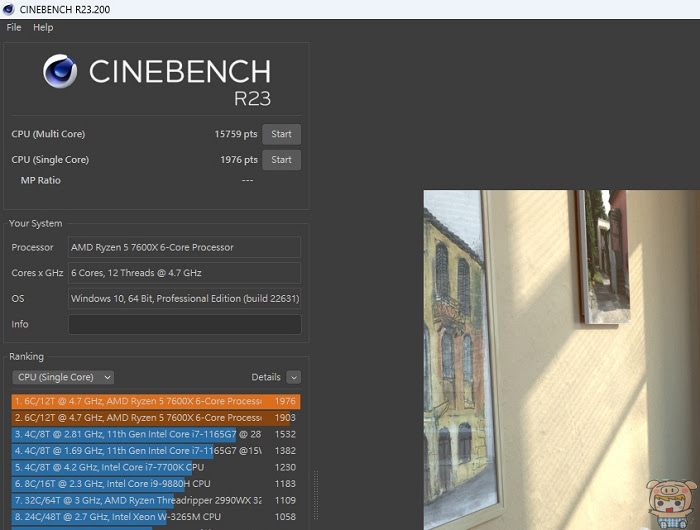Image resolution: width=700 pixels, height=530 pixels.
Task: Select ranking entry 1 with score 1976
Action: point(155,401)
